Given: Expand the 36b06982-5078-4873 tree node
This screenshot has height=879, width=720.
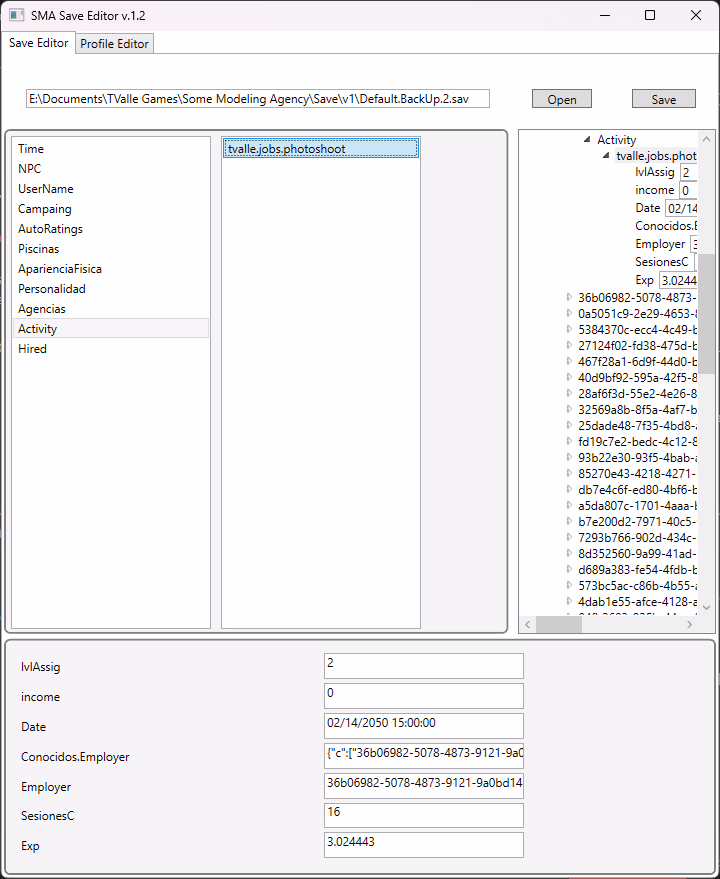Looking at the screenshot, I should point(570,297).
